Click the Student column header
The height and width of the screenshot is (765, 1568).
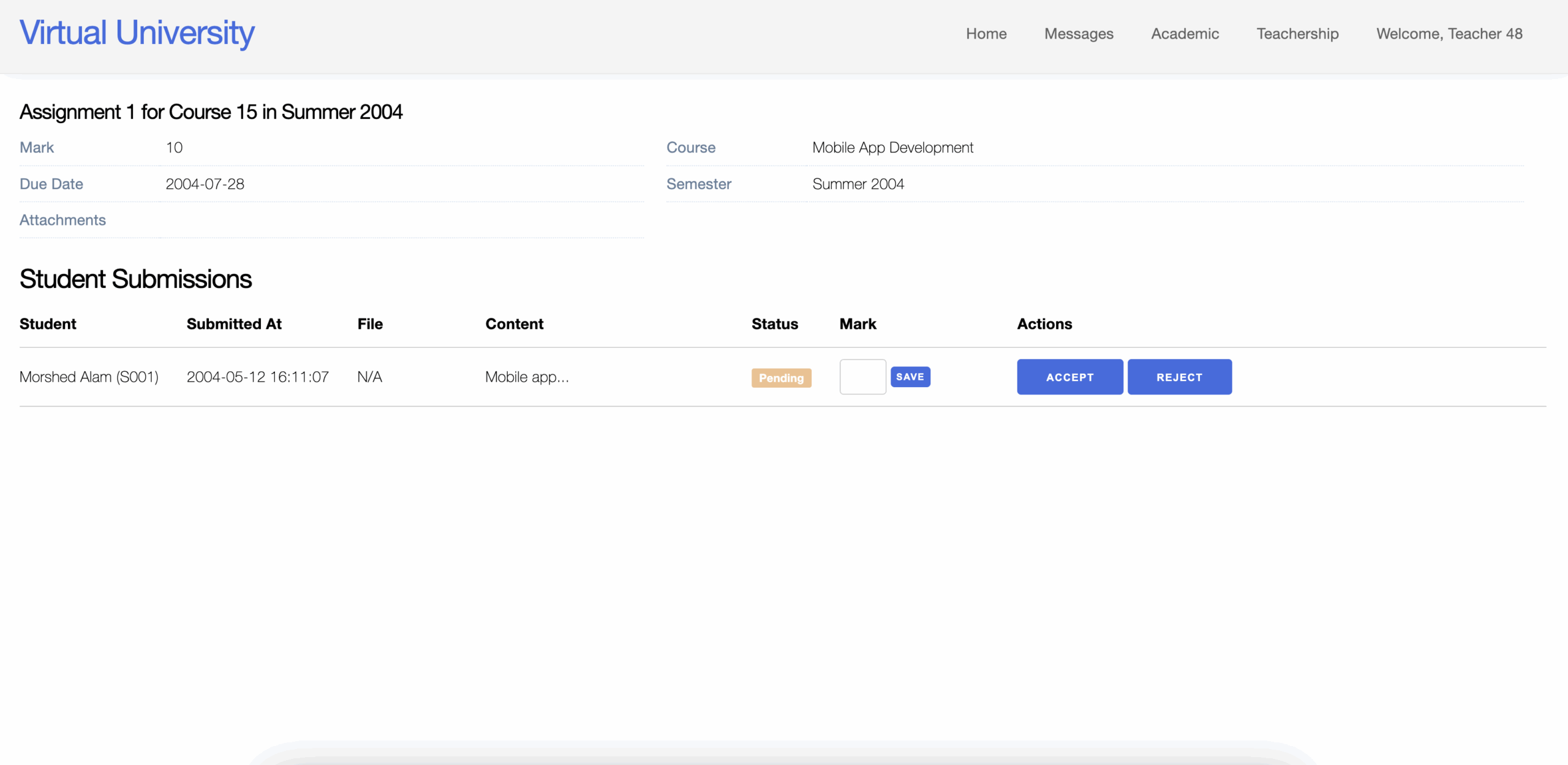click(48, 324)
